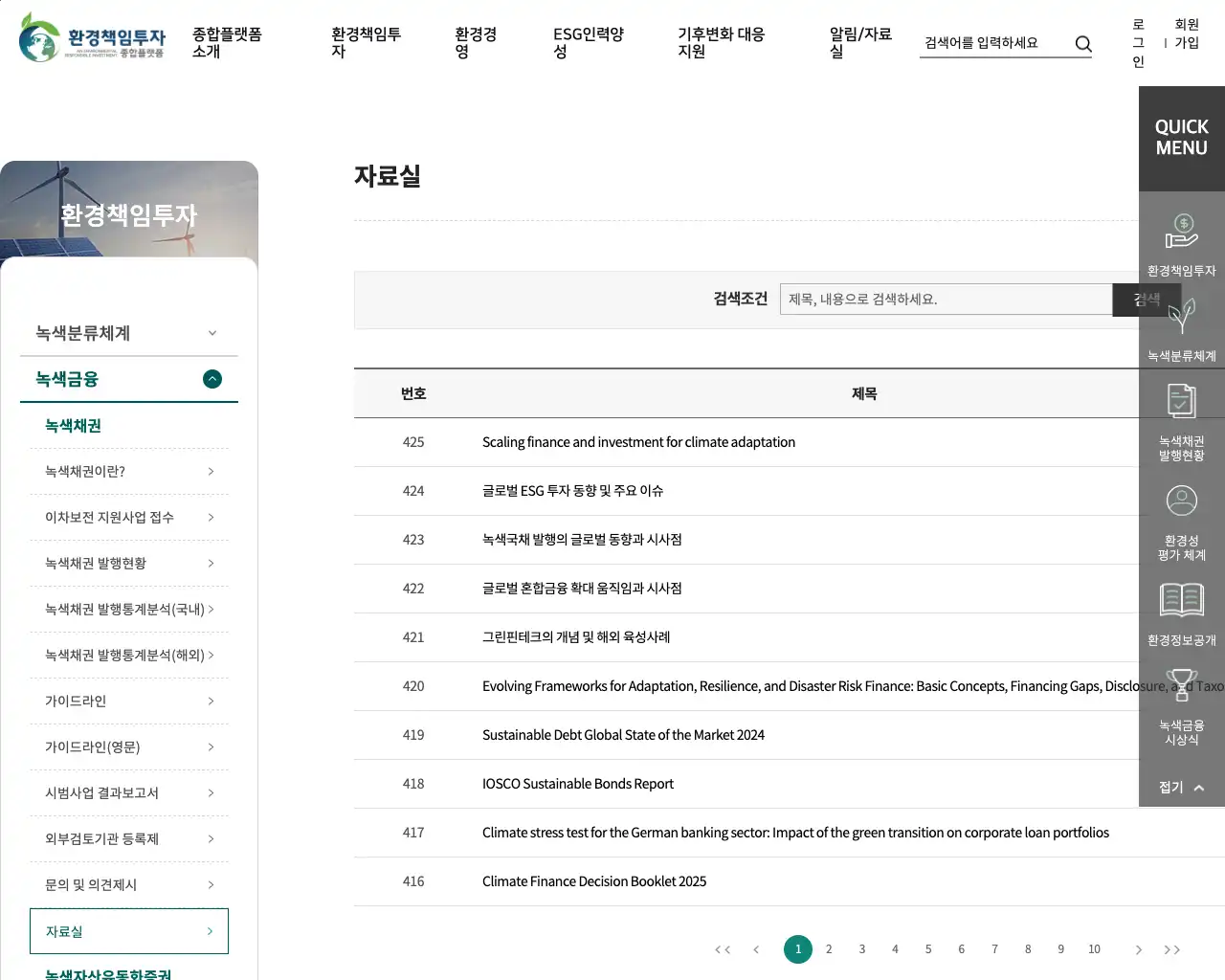Select 가이드라인(영문) in the sidebar
The image size is (1225, 980).
128,747
